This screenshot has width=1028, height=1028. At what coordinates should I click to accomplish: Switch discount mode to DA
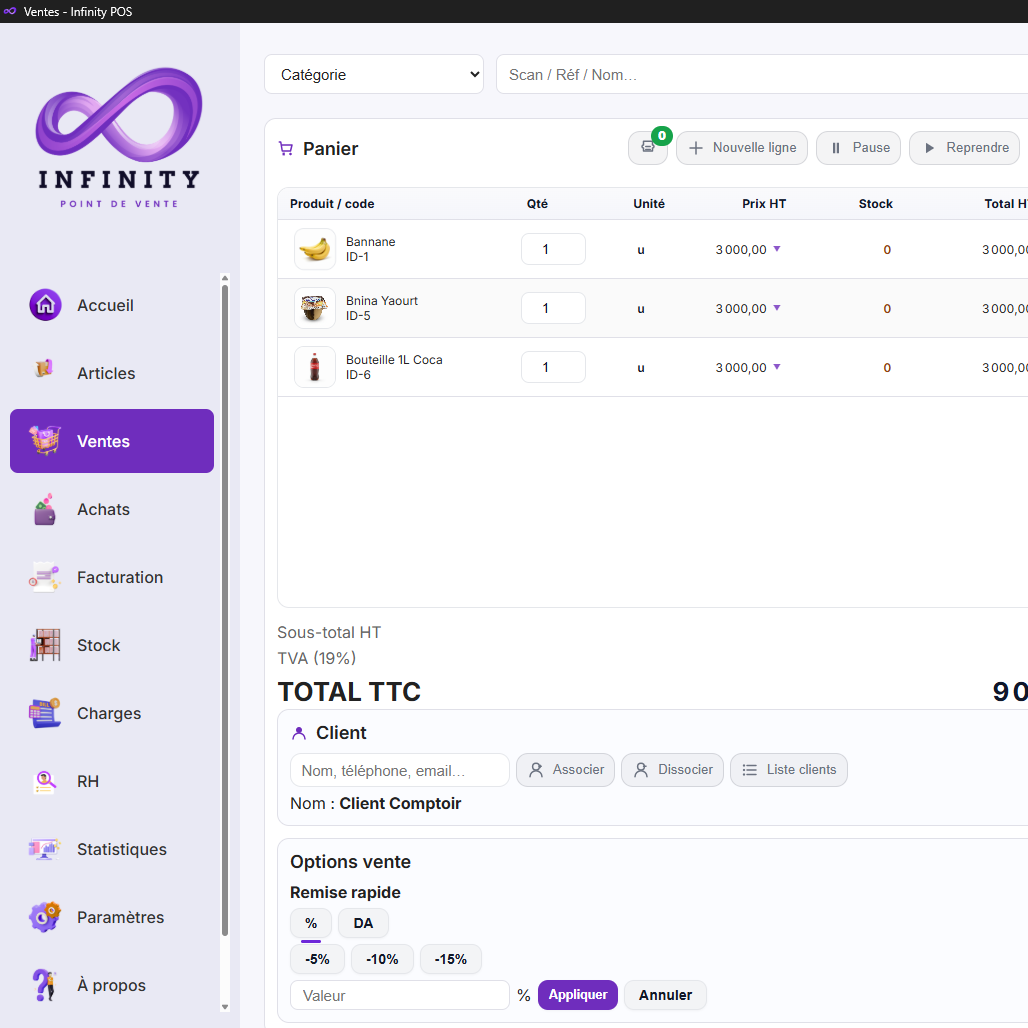click(363, 923)
